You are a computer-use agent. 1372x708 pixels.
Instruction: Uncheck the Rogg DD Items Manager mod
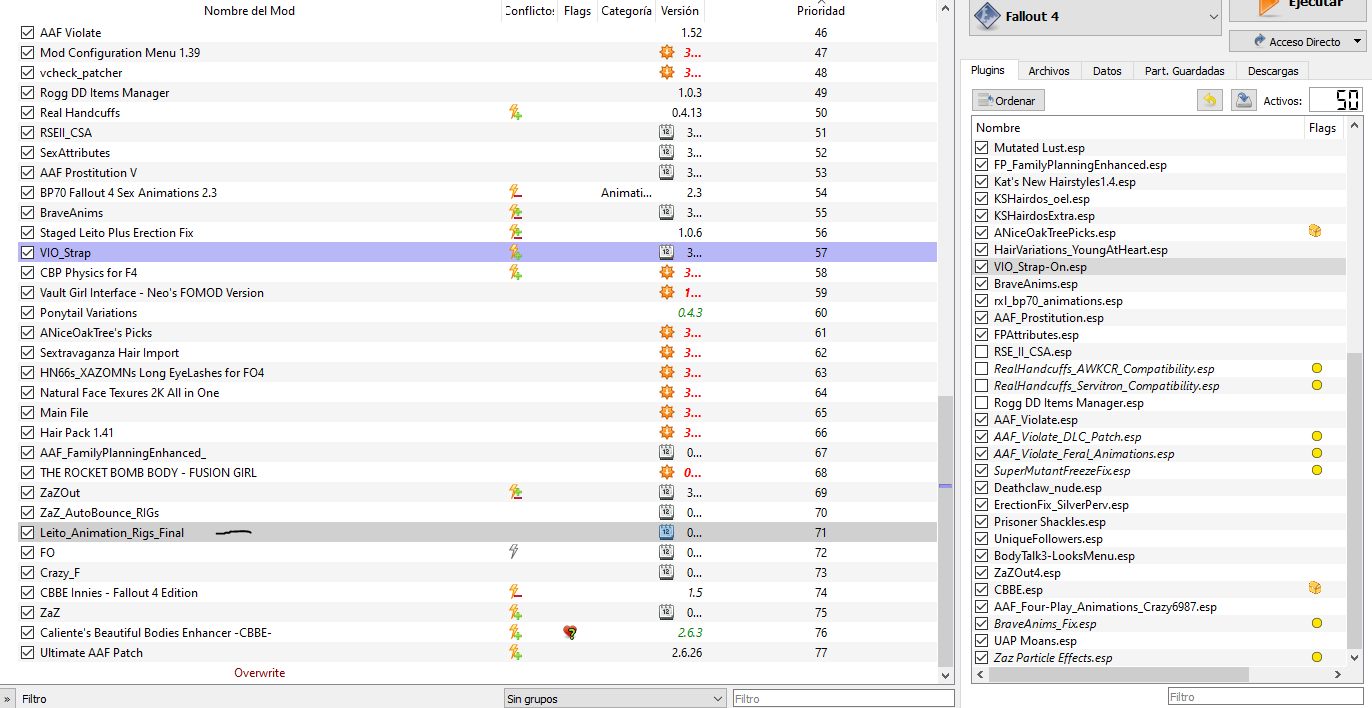27,93
